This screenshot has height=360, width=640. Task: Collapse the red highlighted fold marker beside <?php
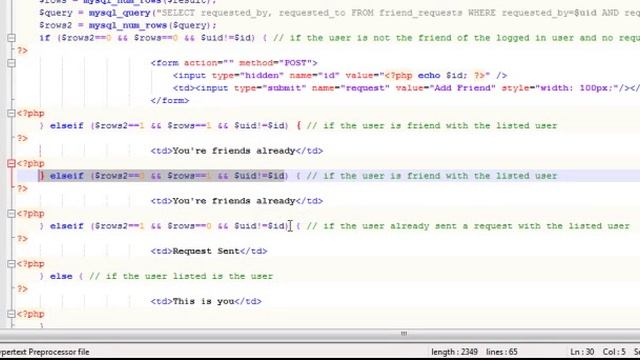[11, 163]
